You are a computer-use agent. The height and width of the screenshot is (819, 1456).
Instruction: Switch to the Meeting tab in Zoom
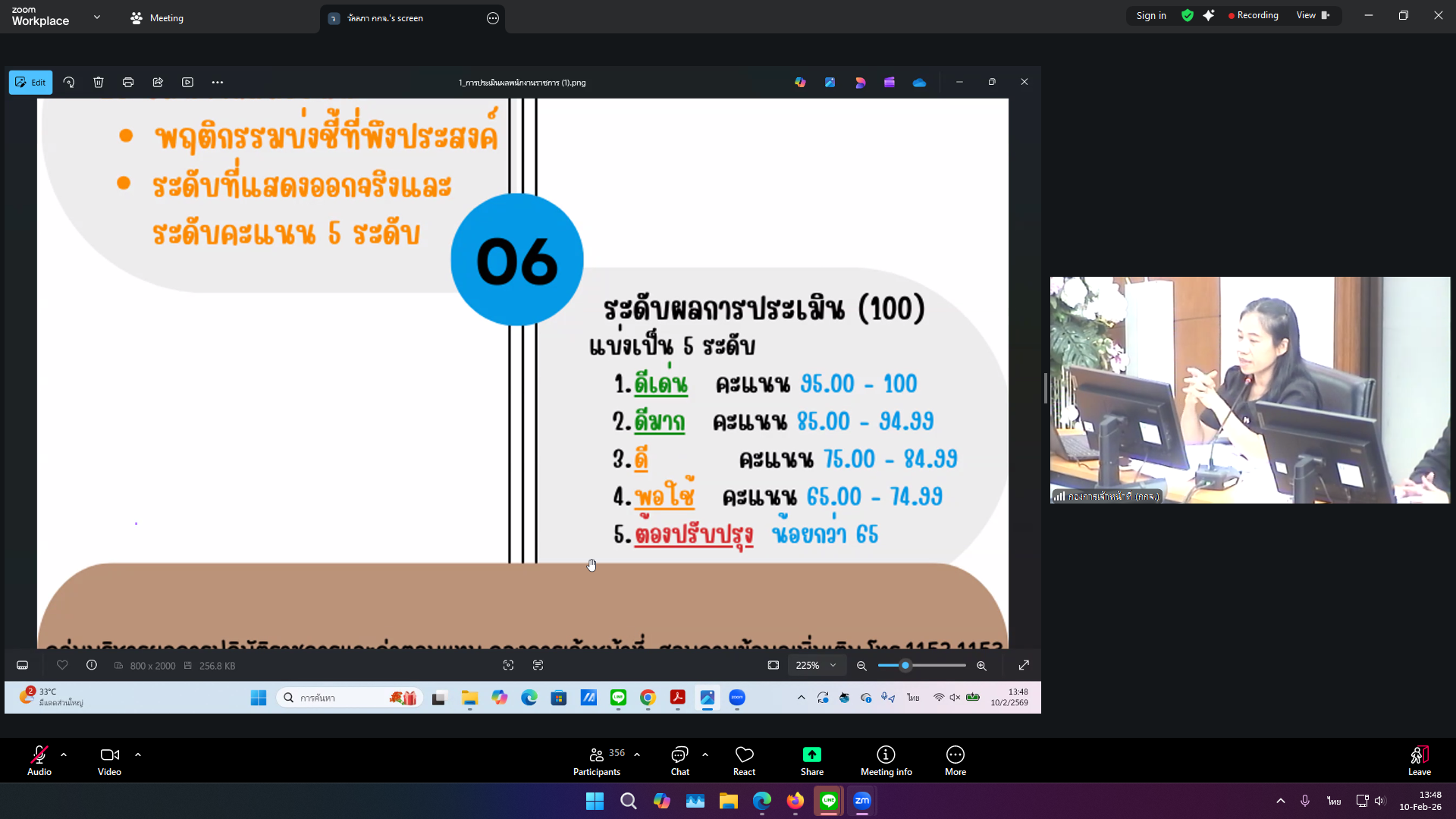tap(156, 17)
